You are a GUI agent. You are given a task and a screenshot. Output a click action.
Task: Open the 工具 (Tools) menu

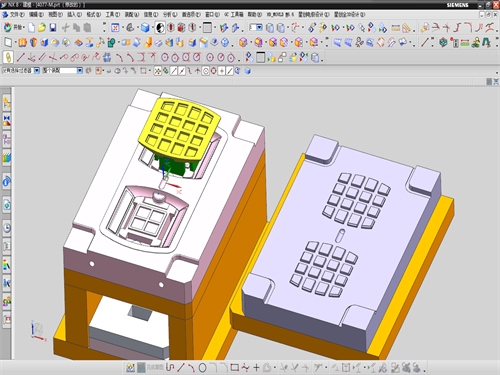tap(112, 15)
